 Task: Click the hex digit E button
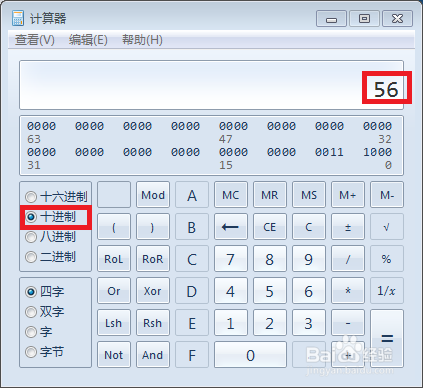pyautogui.click(x=192, y=323)
